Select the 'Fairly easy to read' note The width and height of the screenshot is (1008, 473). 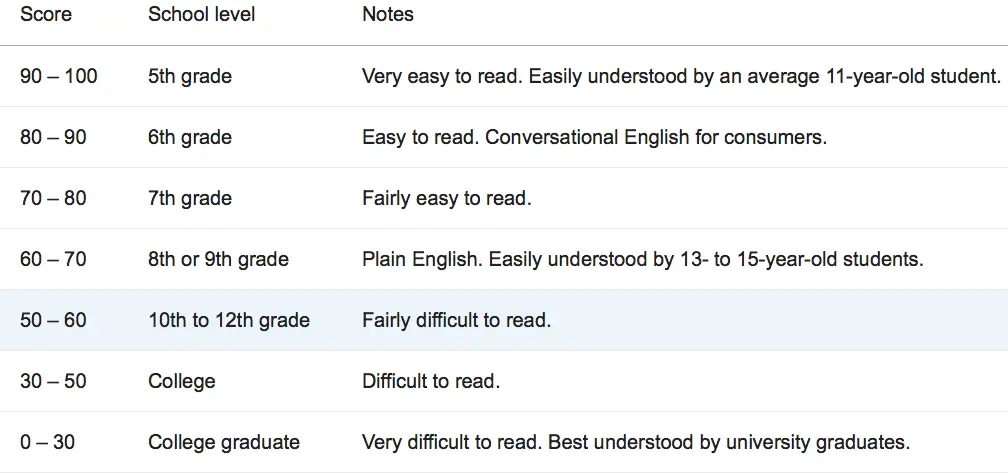pyautogui.click(x=446, y=198)
